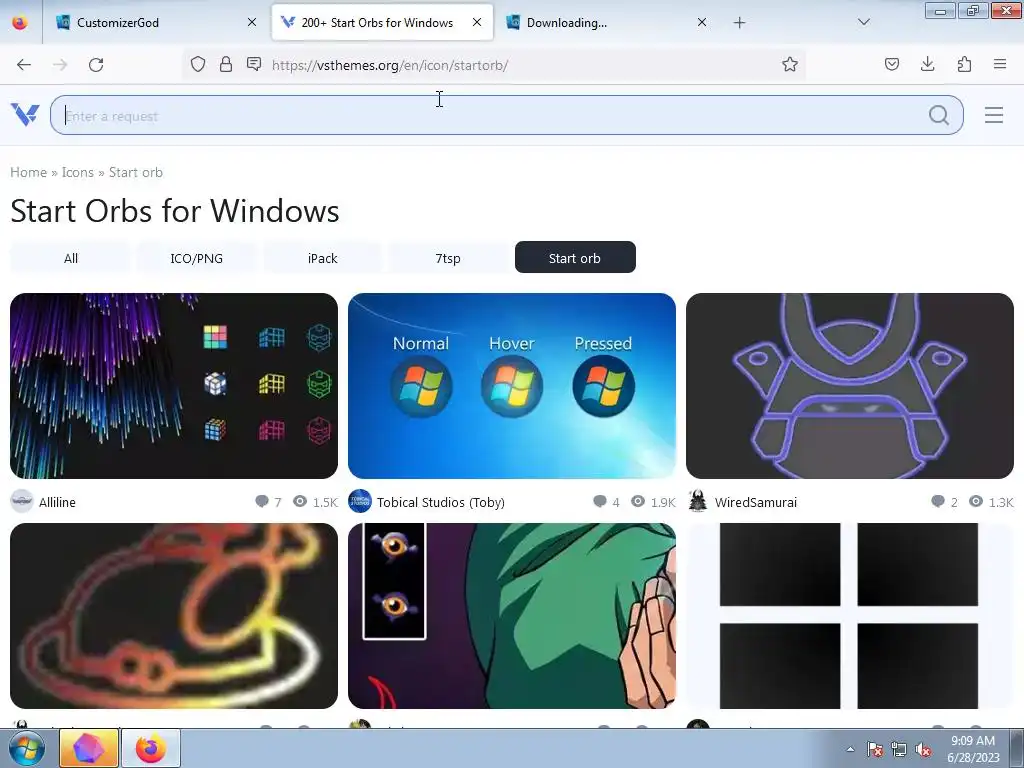Click views eye icon on Alliline post
This screenshot has width=1024, height=768.
(300, 502)
